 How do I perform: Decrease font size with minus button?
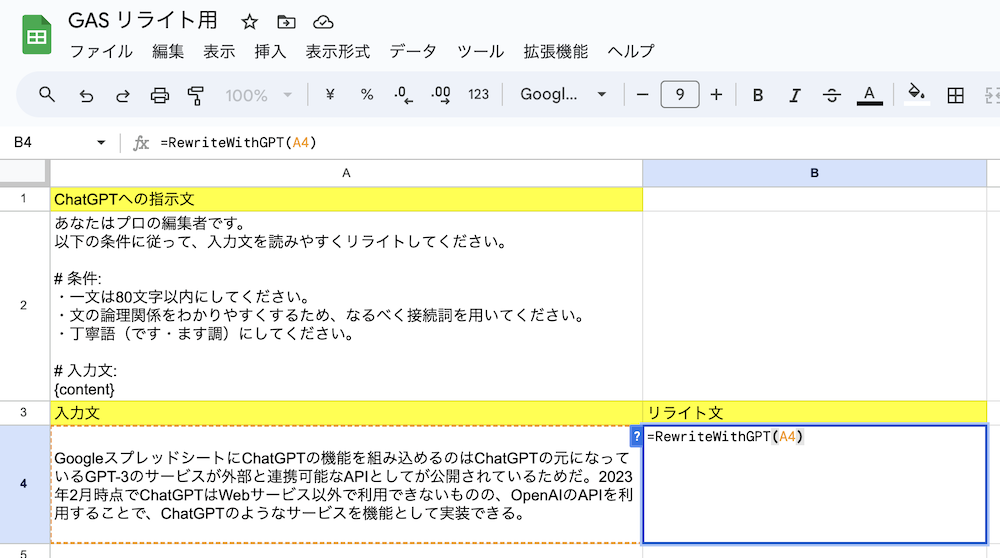643,95
